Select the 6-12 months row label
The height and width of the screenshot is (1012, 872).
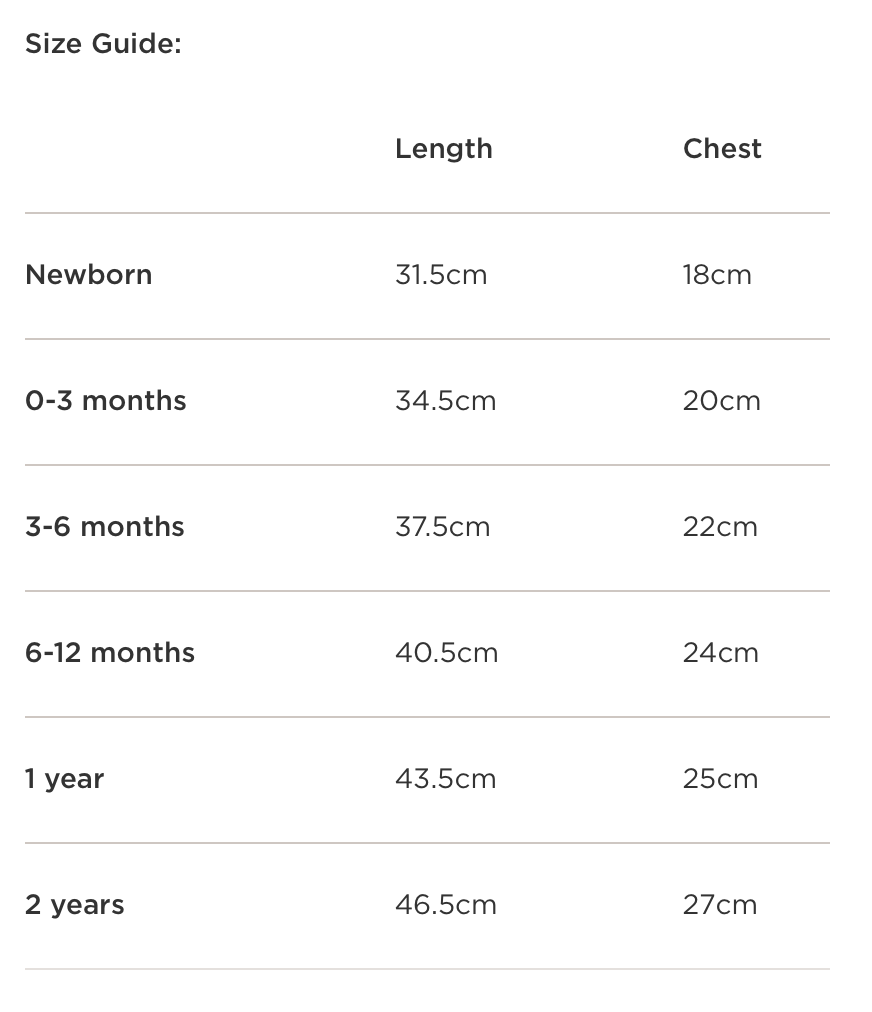(110, 653)
